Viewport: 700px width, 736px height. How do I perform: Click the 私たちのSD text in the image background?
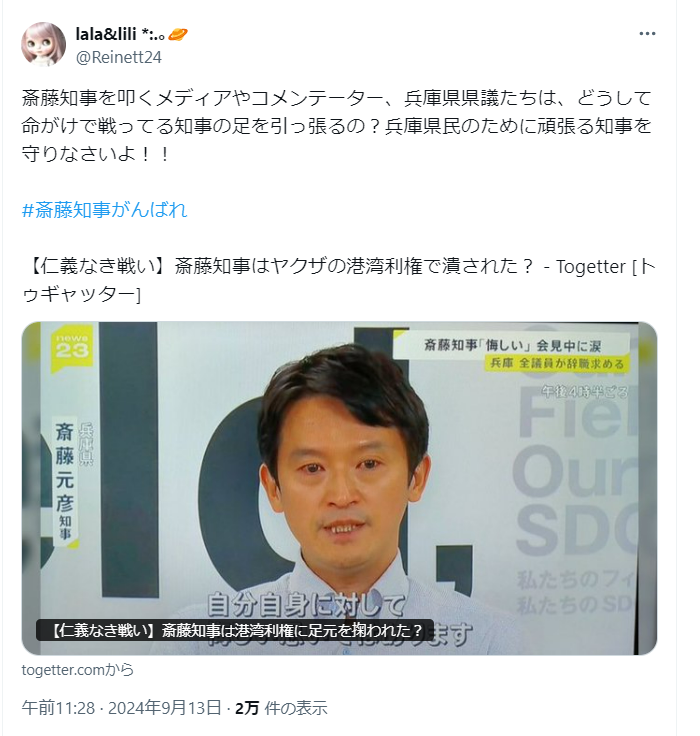pos(575,605)
